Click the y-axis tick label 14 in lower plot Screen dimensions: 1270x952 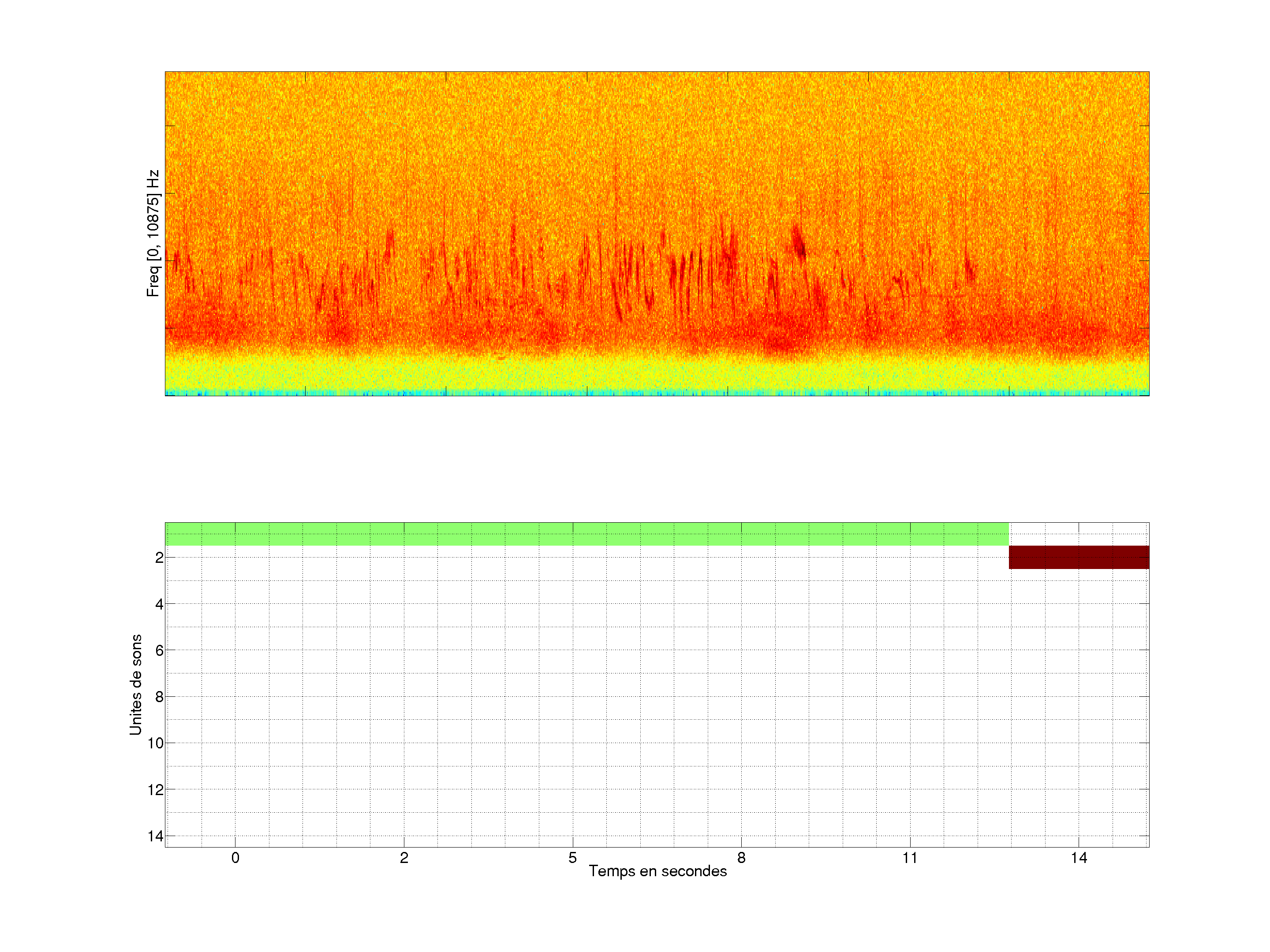coord(156,836)
